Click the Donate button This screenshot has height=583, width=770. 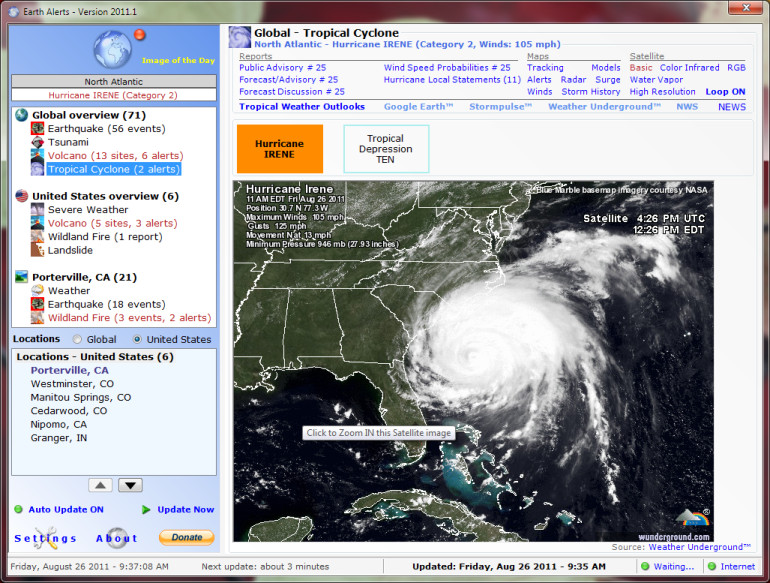coord(187,538)
